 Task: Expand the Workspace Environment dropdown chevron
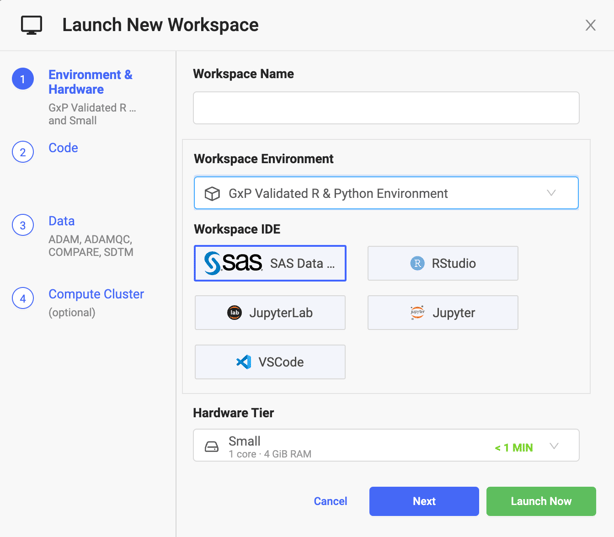pos(551,193)
